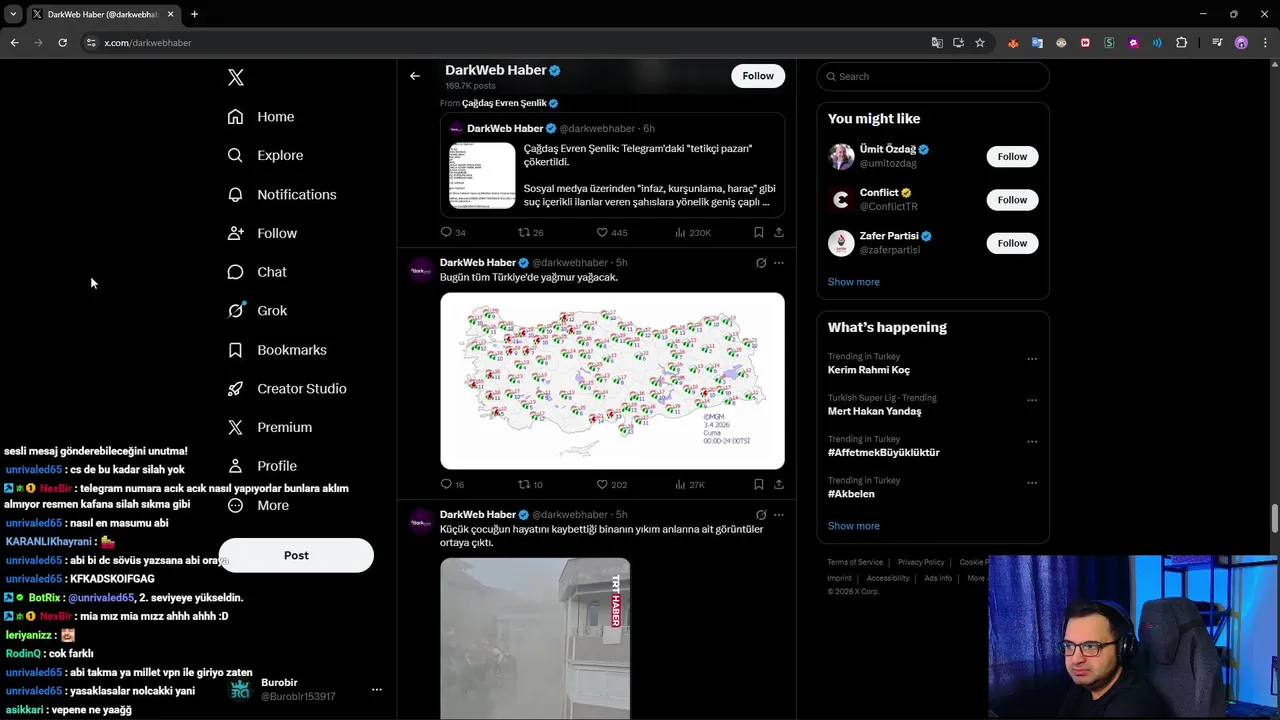Follow Ümit Özdağ
The image size is (1280, 720).
click(x=1012, y=156)
